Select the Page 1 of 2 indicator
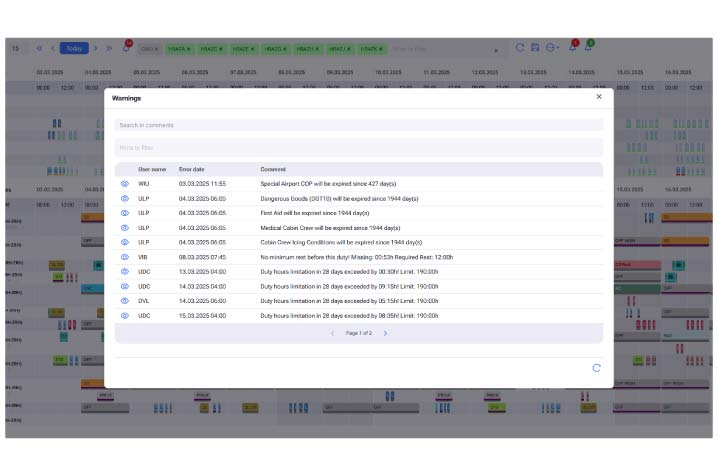This screenshot has width=718, height=476. tap(359, 333)
